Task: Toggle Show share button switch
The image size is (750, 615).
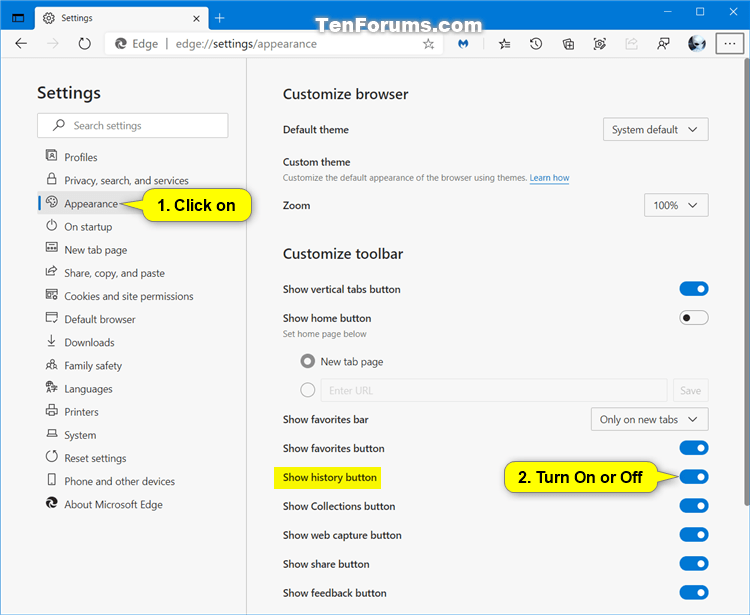Action: tap(694, 564)
